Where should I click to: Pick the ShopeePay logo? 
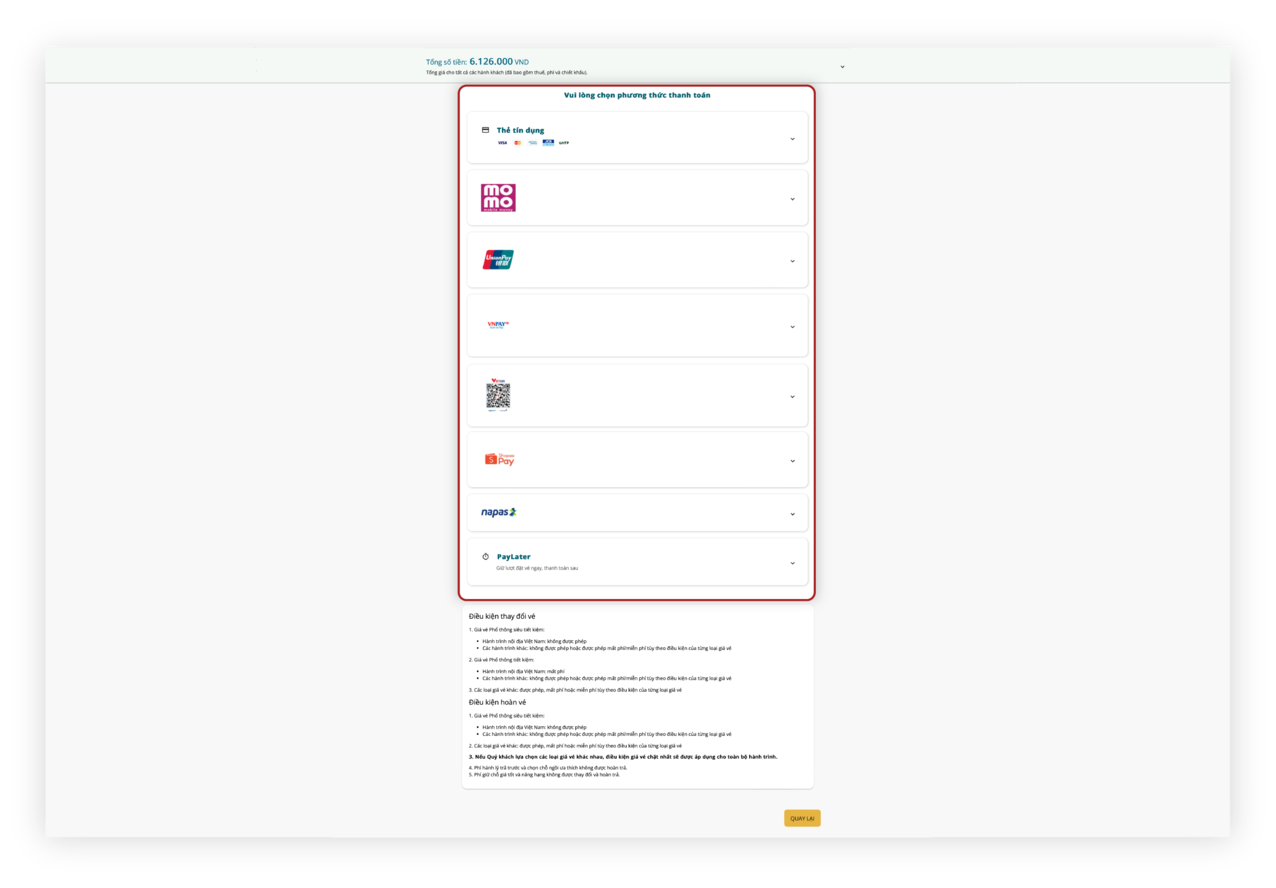point(499,459)
